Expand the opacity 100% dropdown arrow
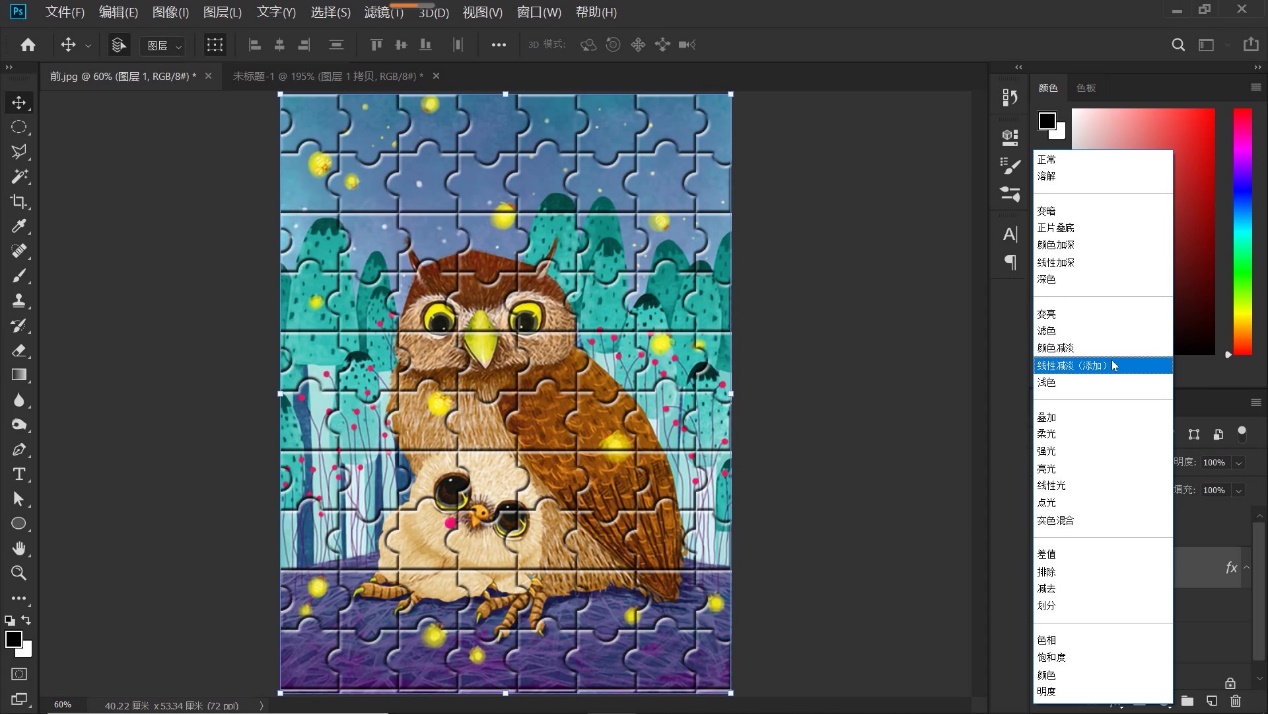This screenshot has width=1268, height=714. pyautogui.click(x=1238, y=463)
